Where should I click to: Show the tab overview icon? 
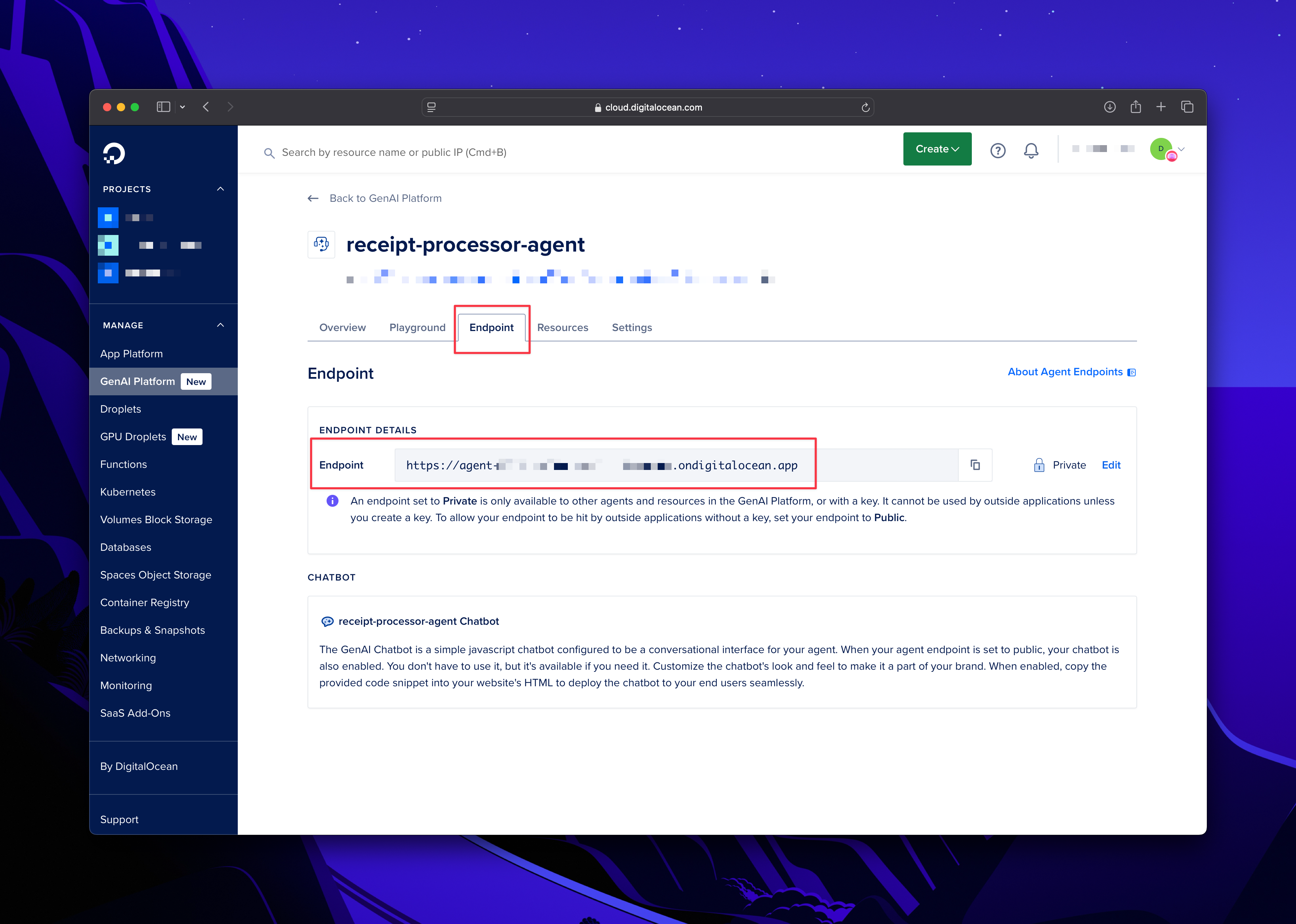(1187, 107)
